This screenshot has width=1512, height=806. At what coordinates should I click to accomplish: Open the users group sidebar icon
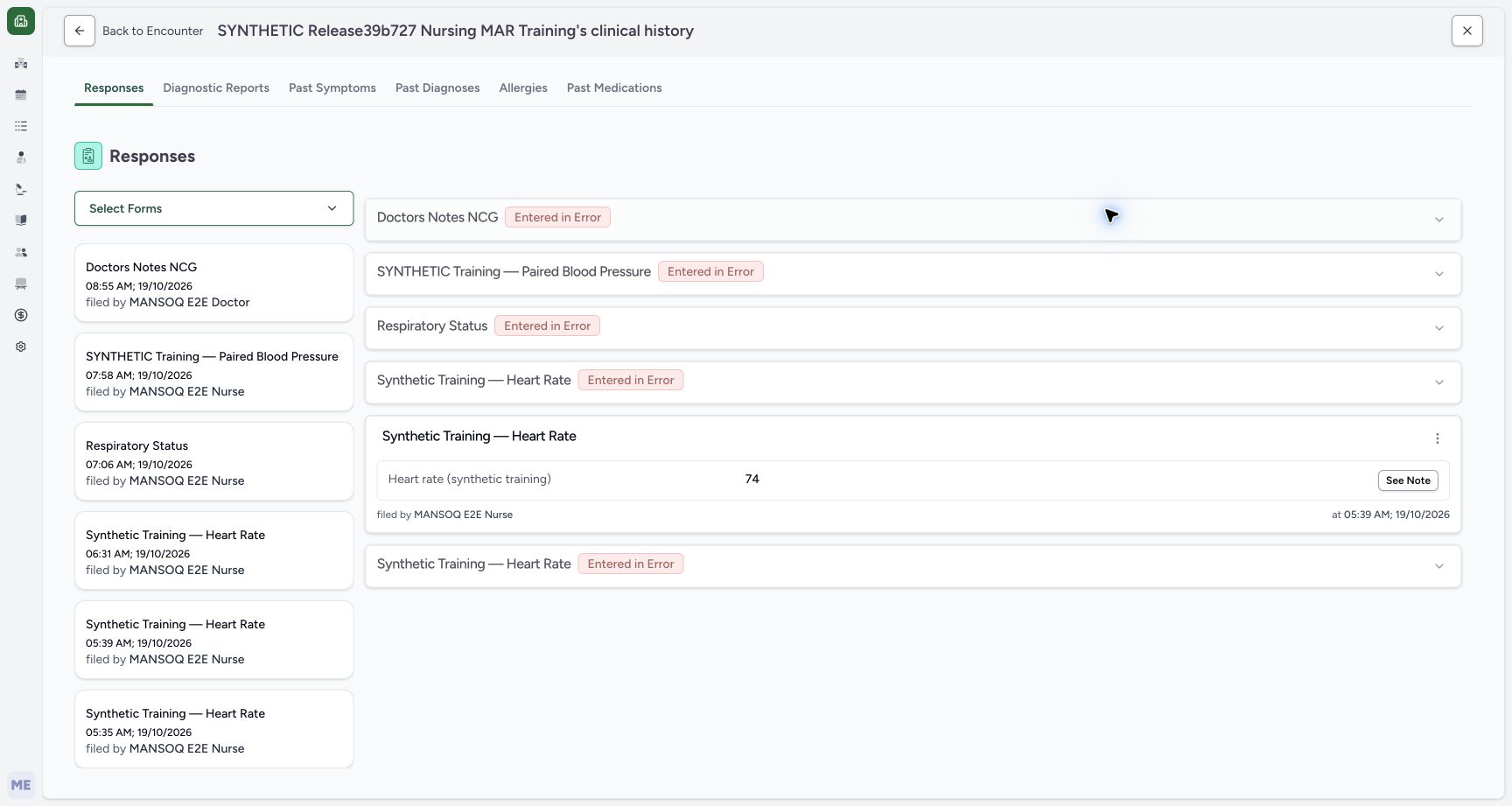pos(21,252)
